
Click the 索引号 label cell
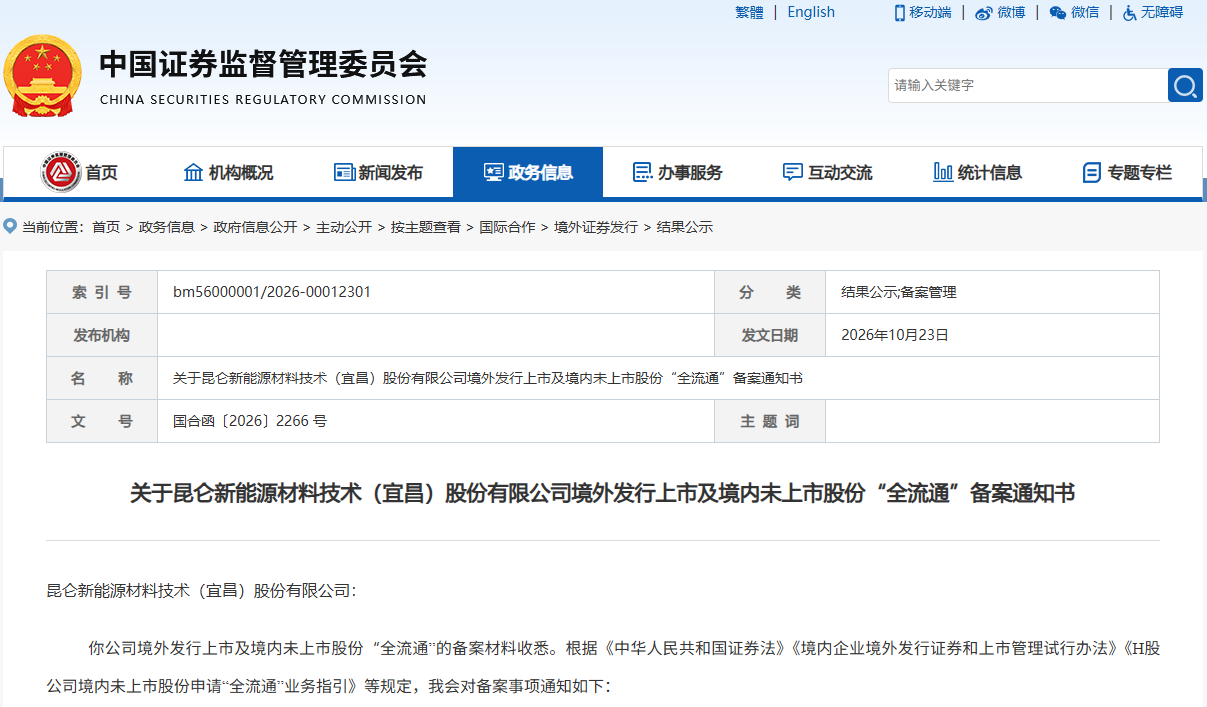tap(102, 292)
